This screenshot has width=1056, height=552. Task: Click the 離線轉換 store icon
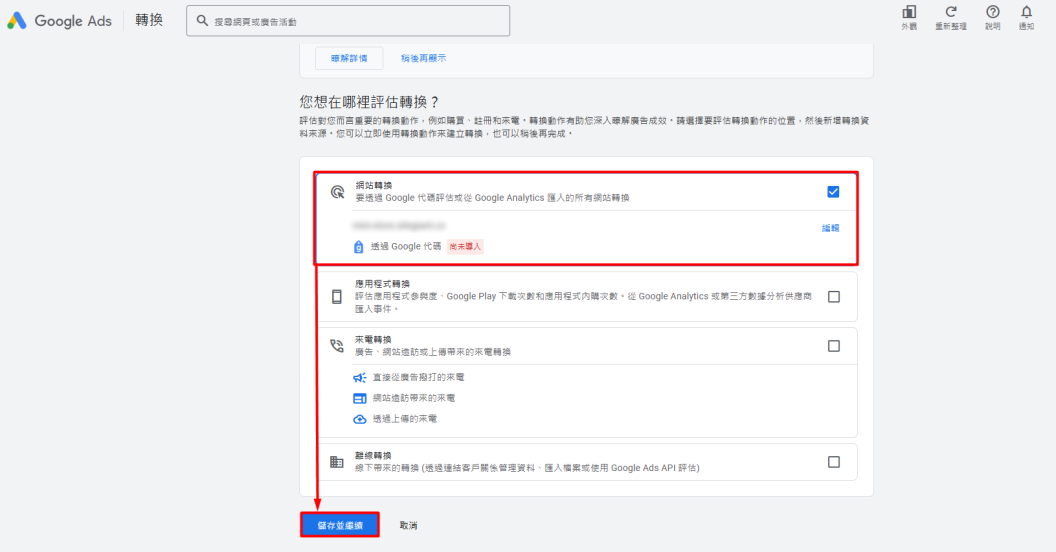tap(337, 462)
